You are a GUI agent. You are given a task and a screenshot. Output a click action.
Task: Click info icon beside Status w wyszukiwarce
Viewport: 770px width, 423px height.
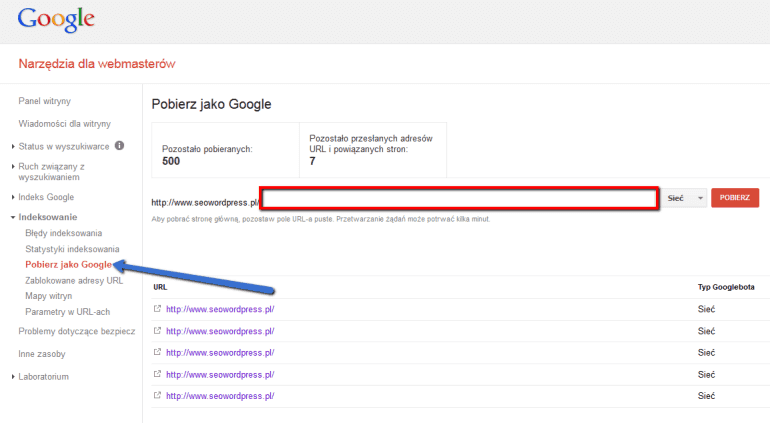[x=119, y=146]
